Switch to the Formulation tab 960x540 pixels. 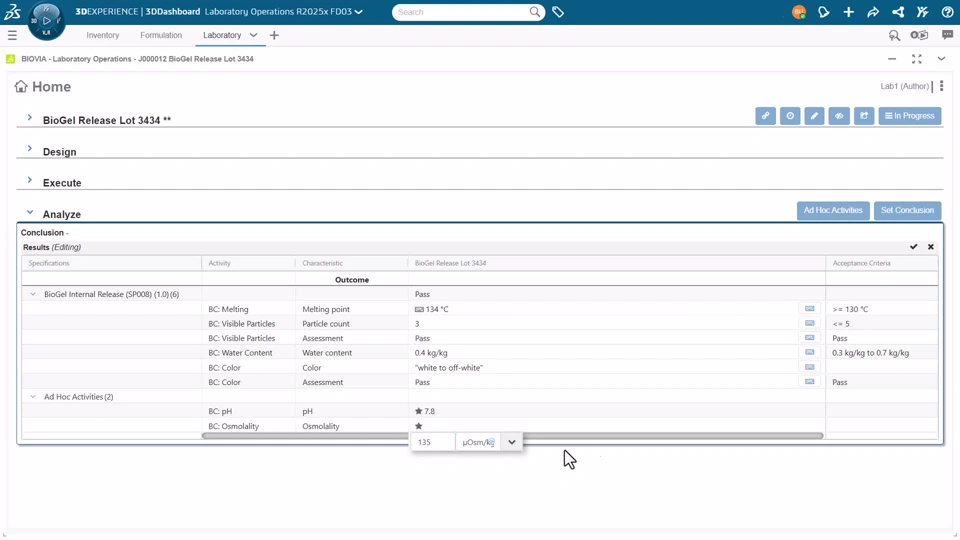click(x=161, y=36)
